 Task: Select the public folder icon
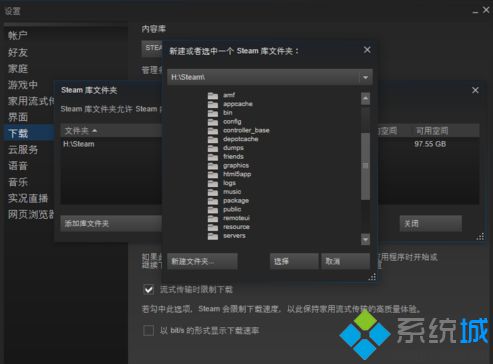[213, 210]
